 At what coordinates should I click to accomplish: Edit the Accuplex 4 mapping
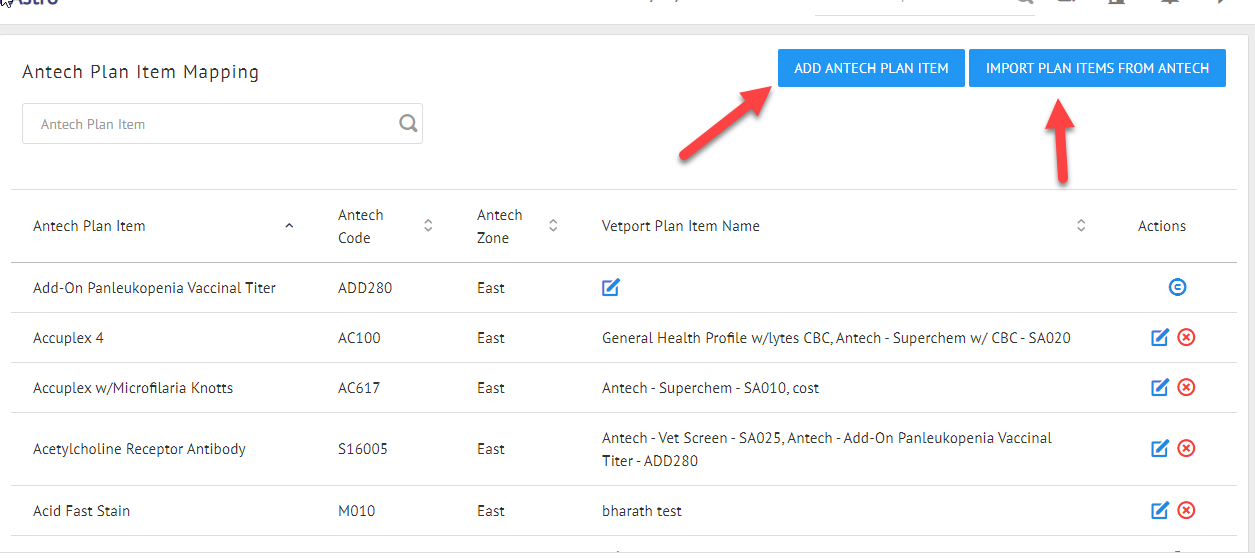coord(1160,337)
